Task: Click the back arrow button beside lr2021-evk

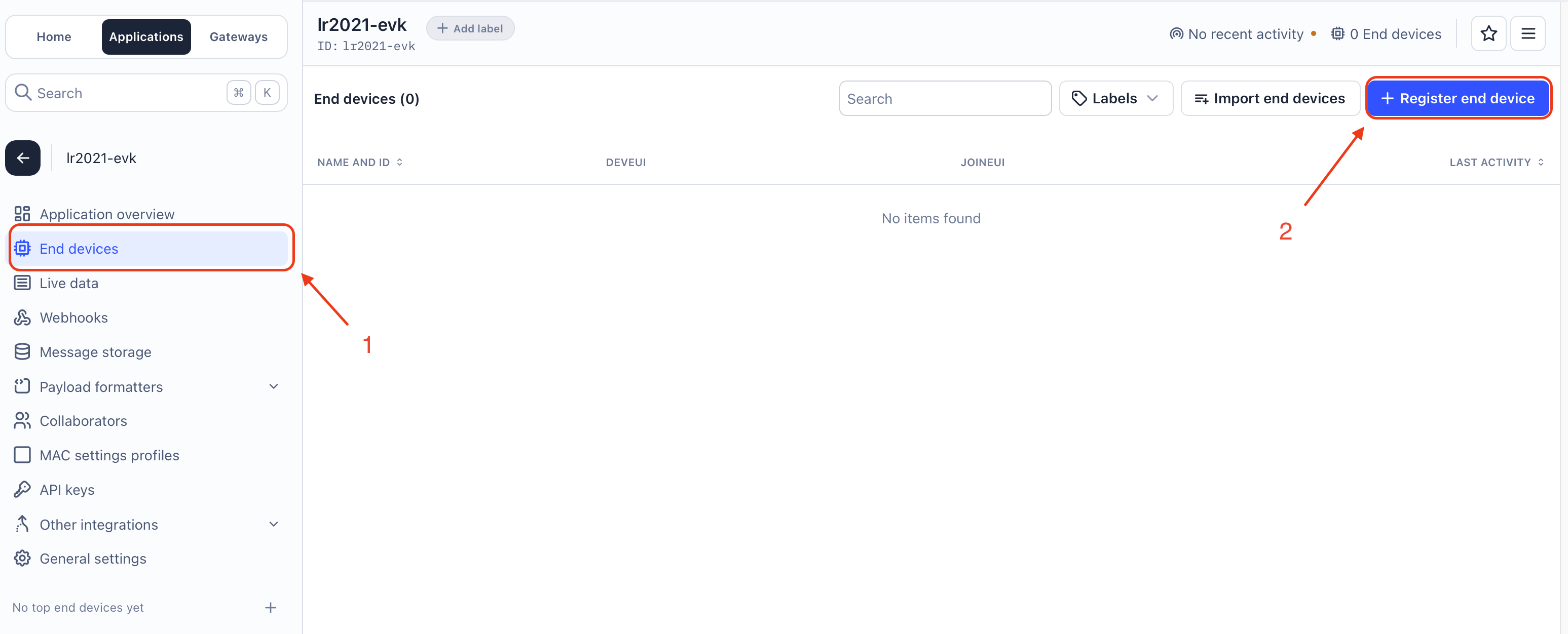Action: [22, 158]
